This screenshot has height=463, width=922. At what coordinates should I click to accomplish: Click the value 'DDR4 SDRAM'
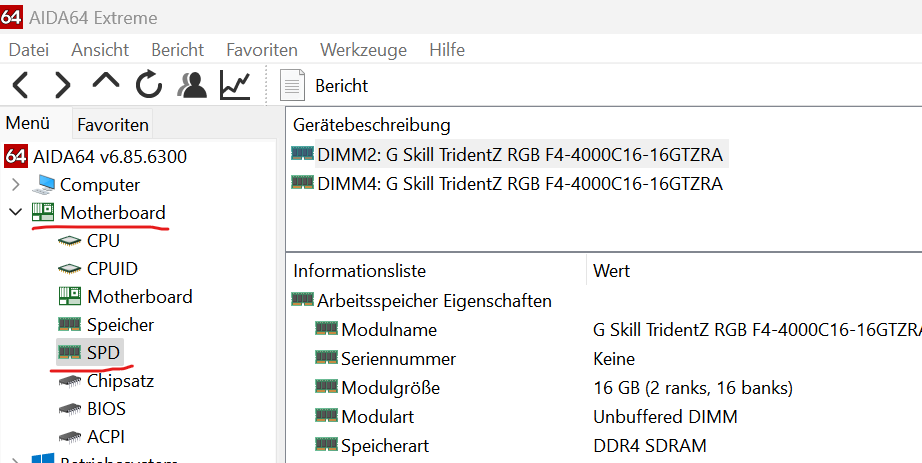(650, 446)
